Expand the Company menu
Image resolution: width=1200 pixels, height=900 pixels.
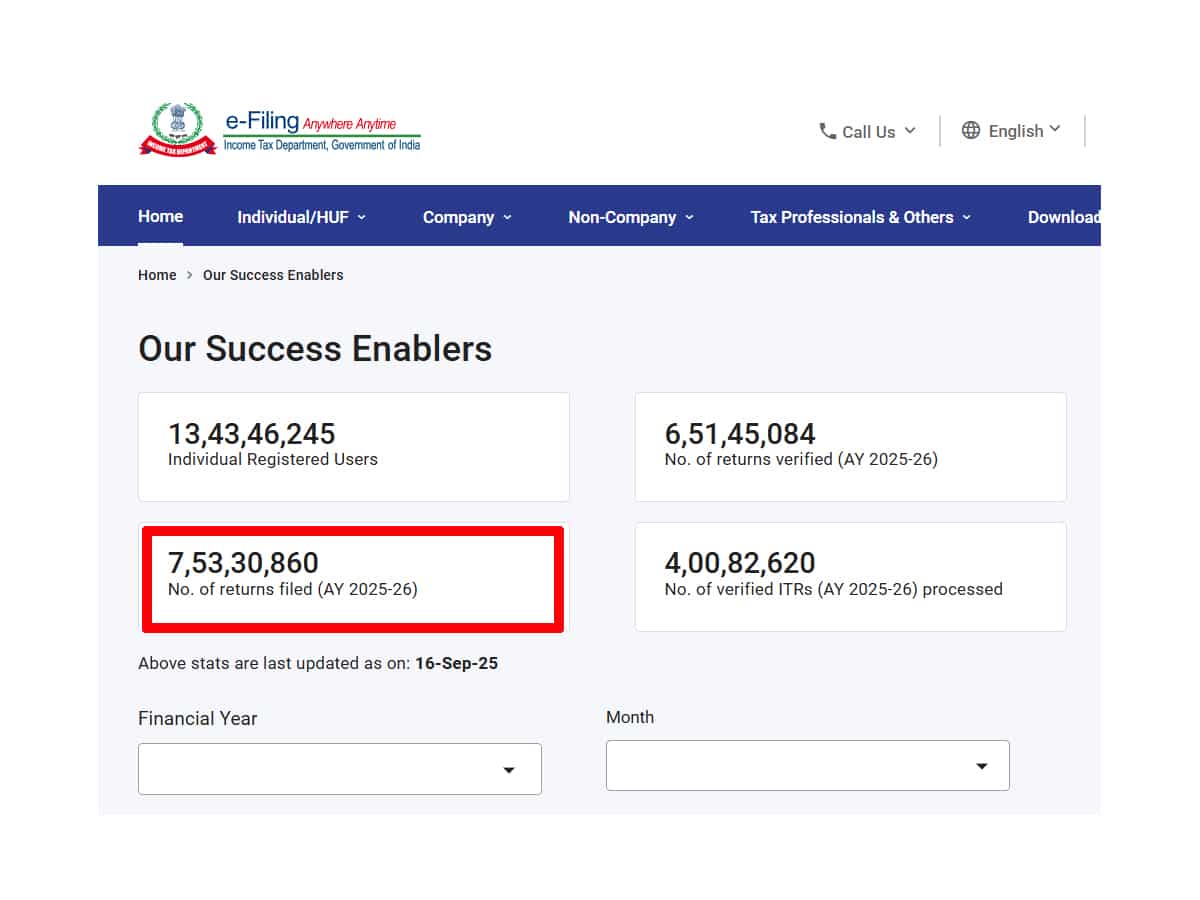pos(467,217)
